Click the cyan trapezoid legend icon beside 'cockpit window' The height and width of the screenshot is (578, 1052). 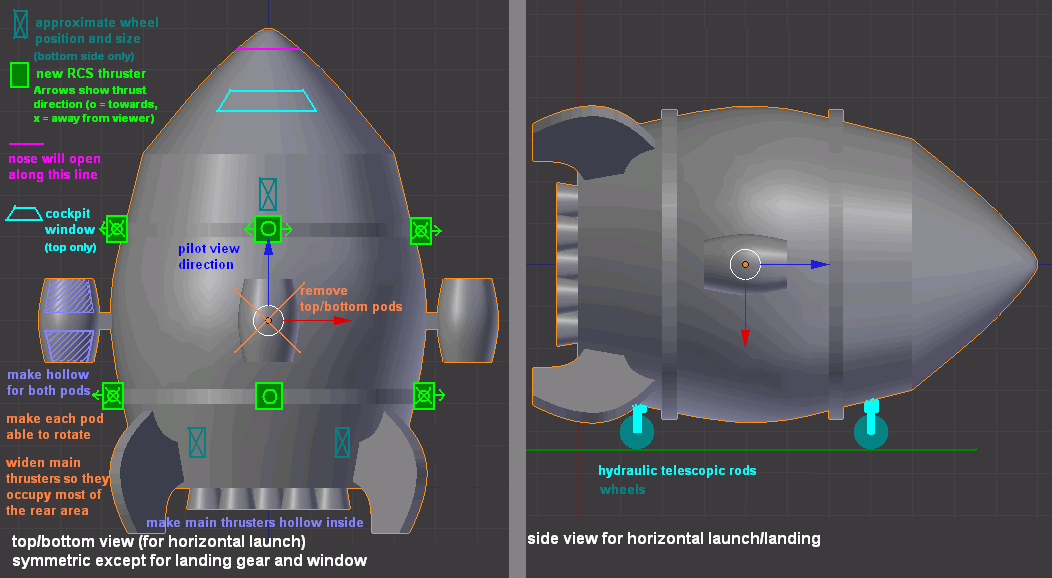23,214
